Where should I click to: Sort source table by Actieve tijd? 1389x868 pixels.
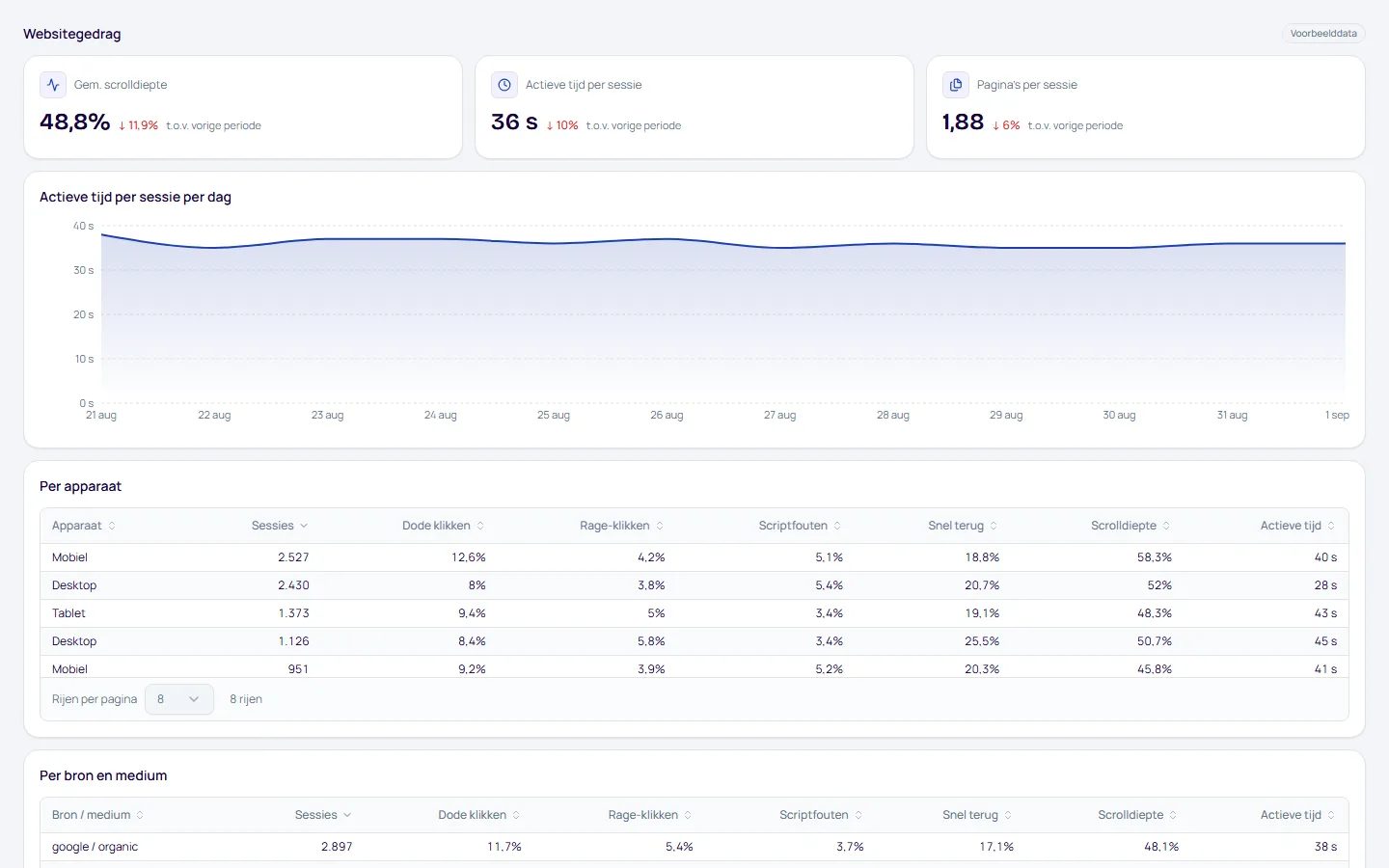1298,815
